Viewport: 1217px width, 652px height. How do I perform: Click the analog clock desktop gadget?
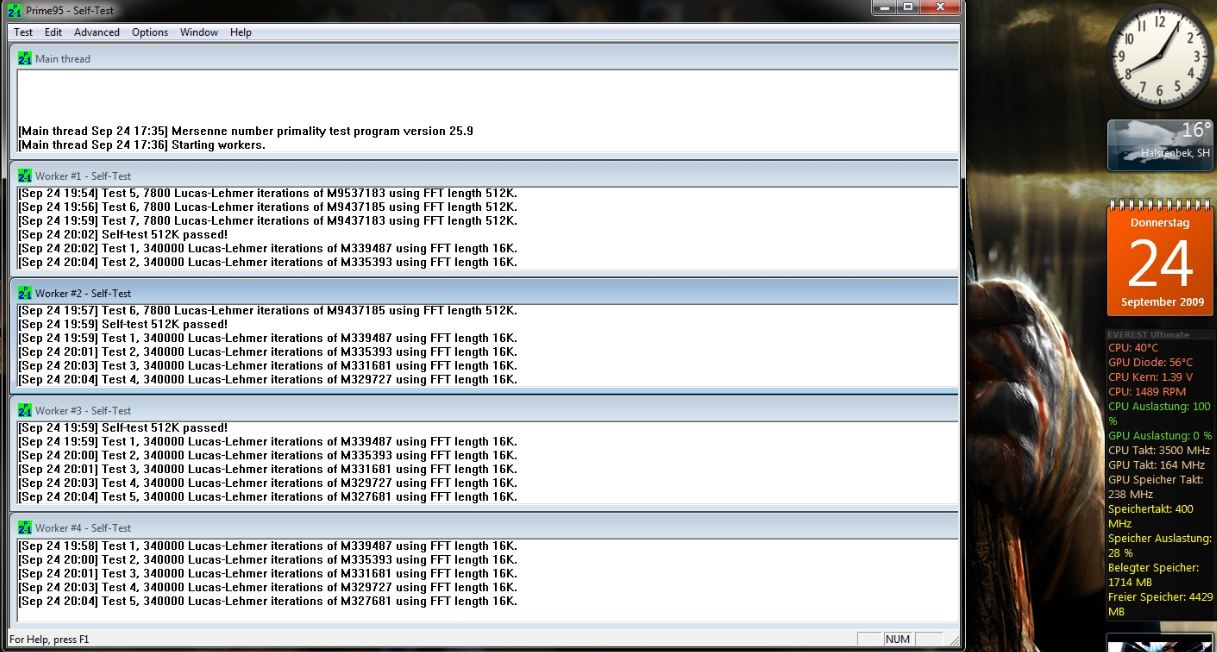pyautogui.click(x=1160, y=57)
